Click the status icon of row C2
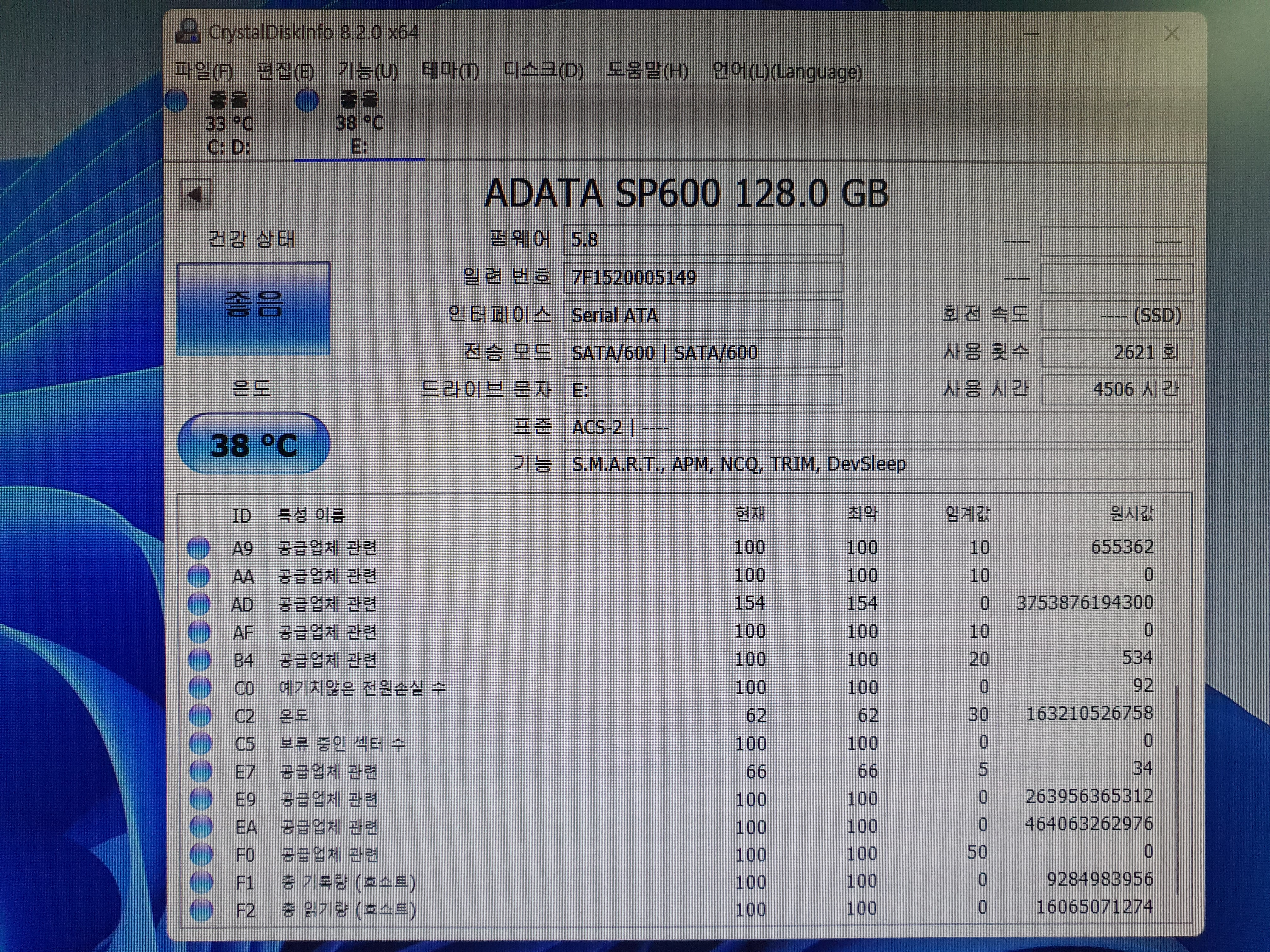 tap(200, 716)
